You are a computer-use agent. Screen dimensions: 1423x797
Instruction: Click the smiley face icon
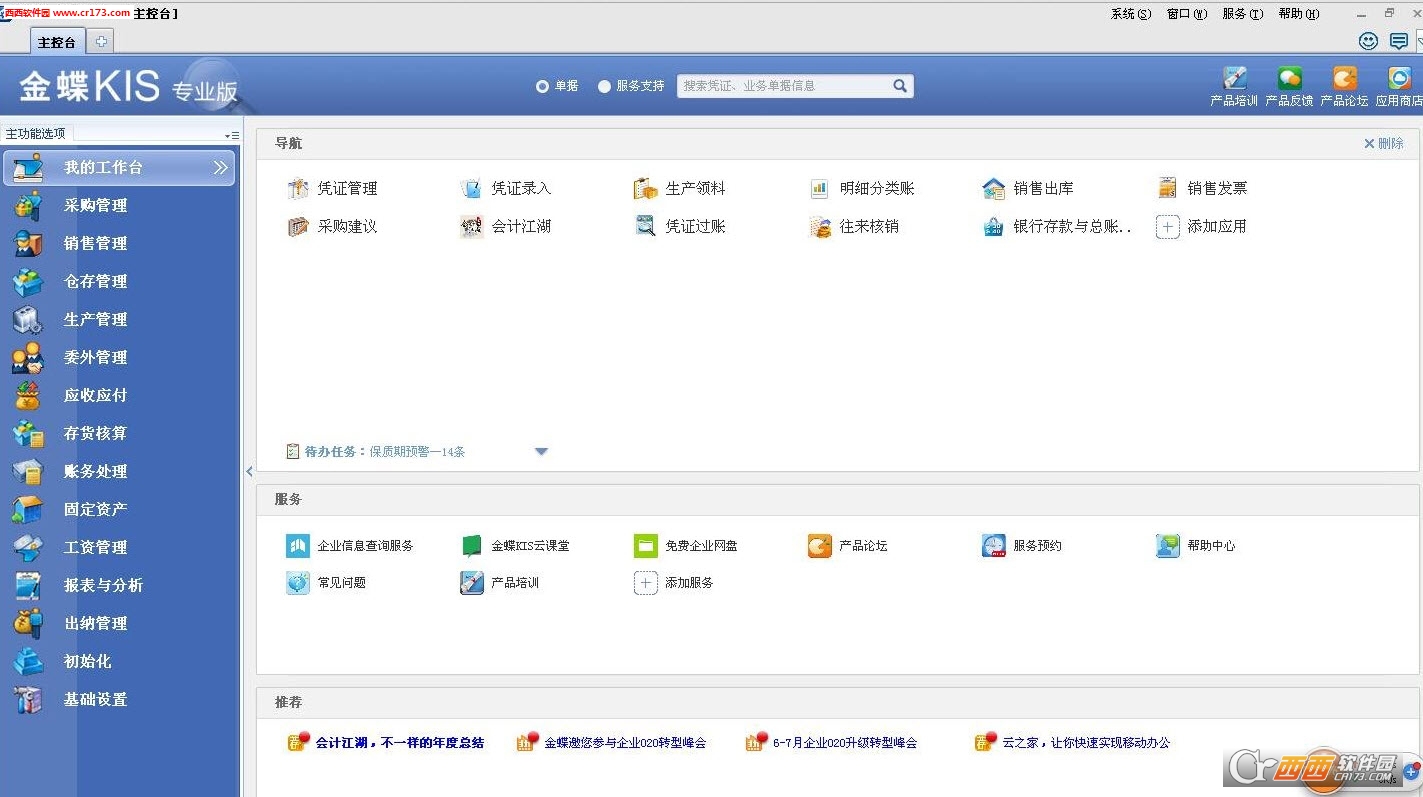[1368, 41]
